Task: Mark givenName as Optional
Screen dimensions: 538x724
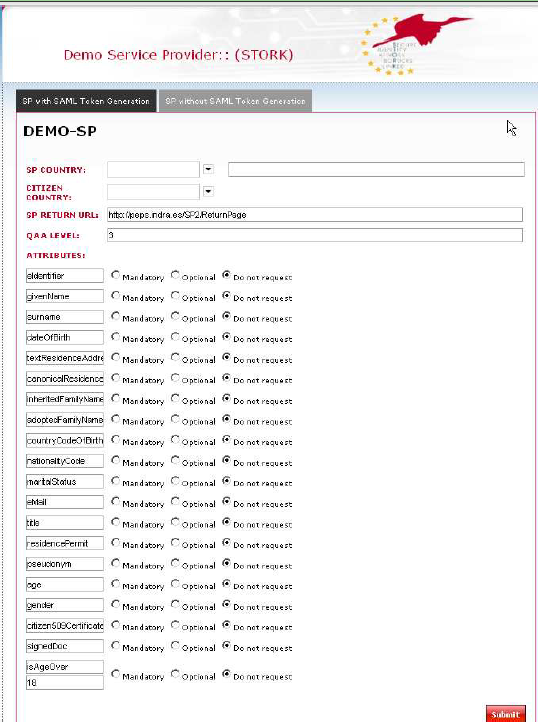Action: [175, 296]
